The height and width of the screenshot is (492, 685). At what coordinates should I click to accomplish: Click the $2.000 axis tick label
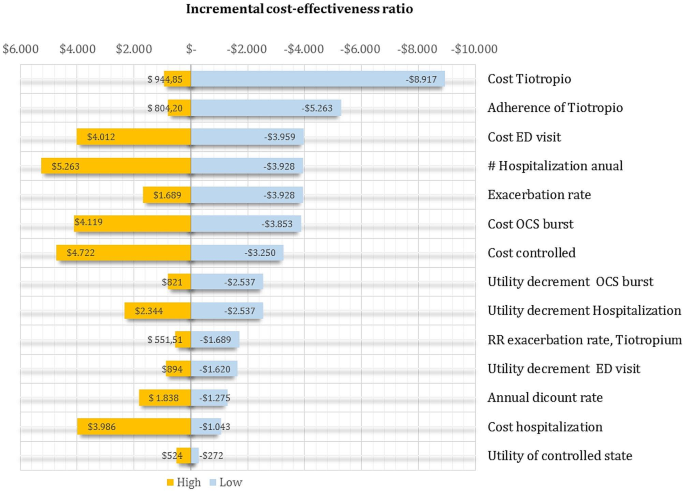pyautogui.click(x=134, y=49)
